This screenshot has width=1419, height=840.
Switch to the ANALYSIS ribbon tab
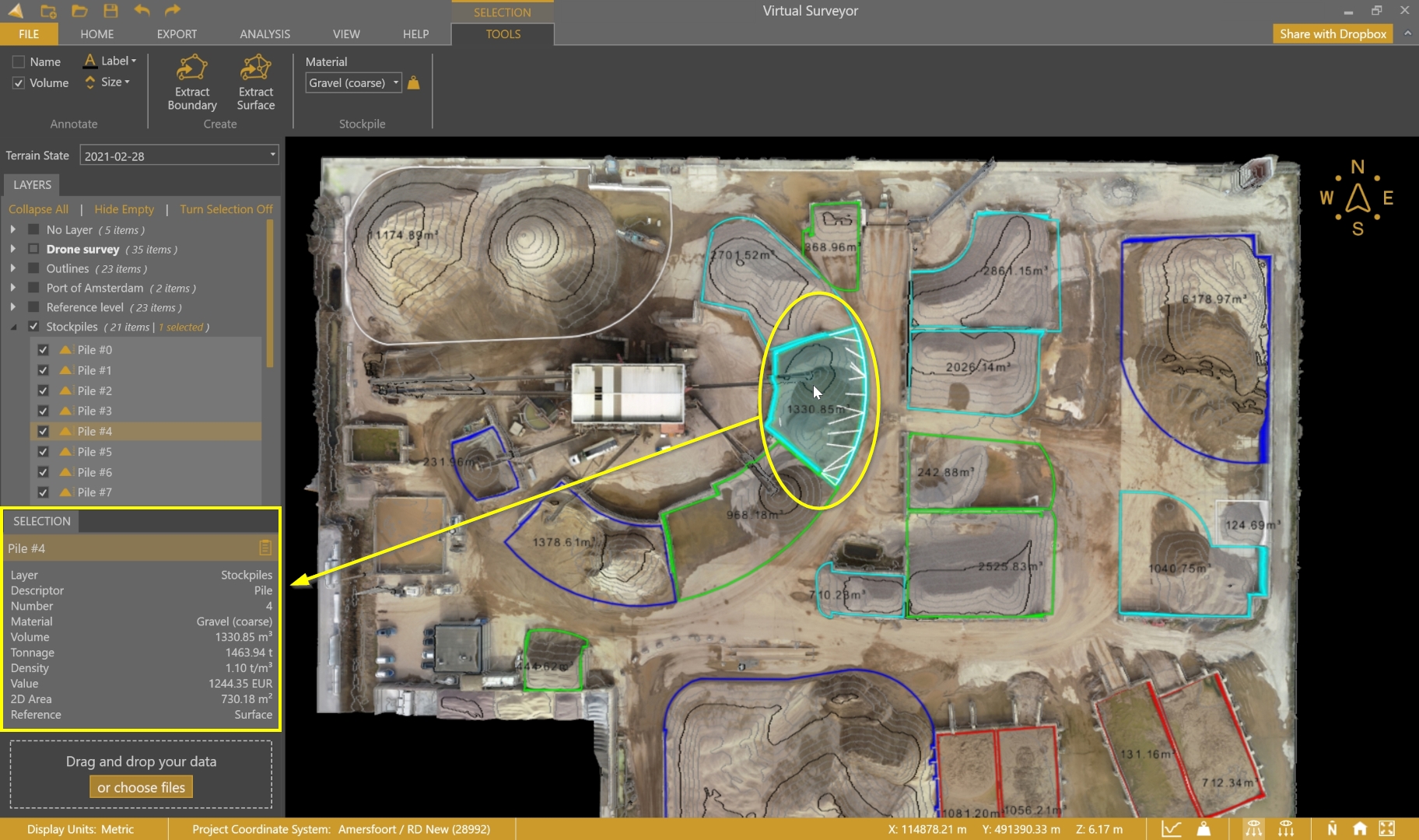[x=265, y=34]
